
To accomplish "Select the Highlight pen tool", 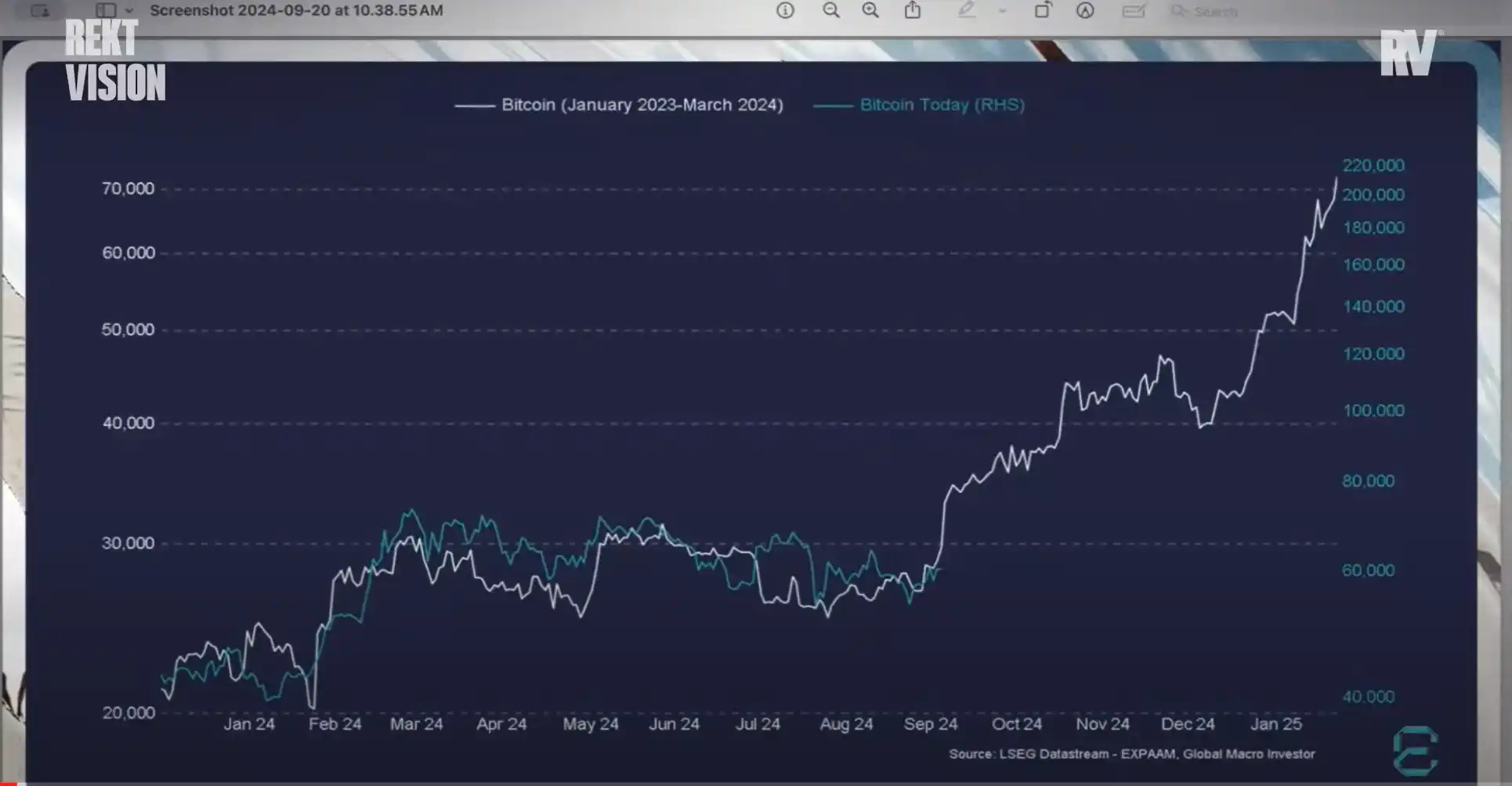I will coord(967,10).
